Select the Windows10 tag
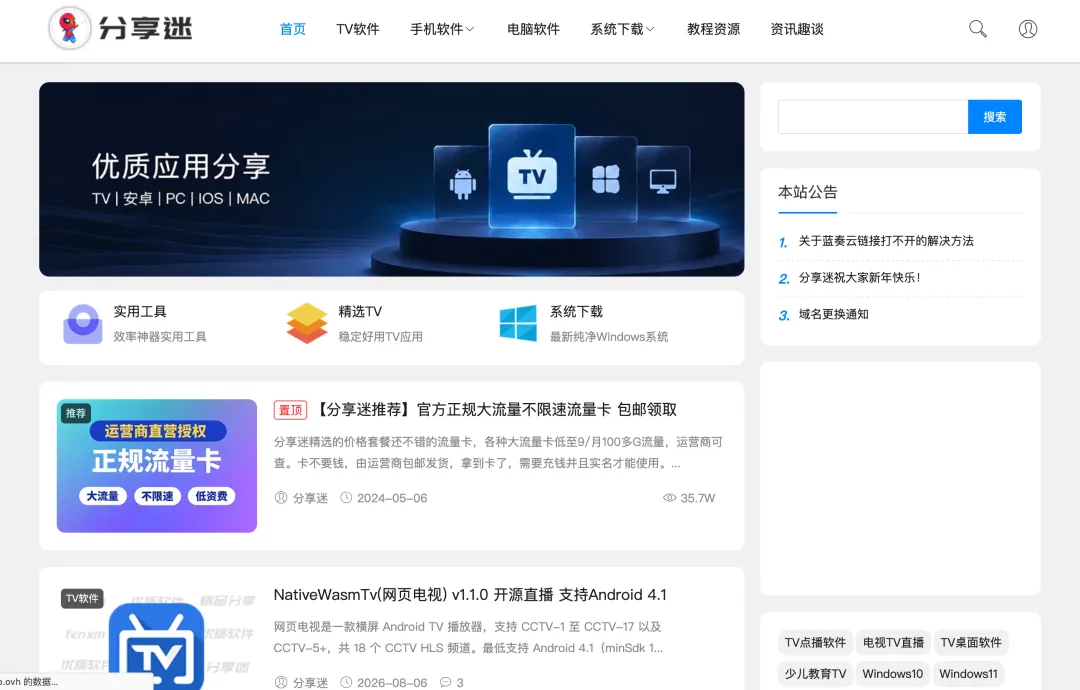The height and width of the screenshot is (690, 1080). pyautogui.click(x=893, y=673)
